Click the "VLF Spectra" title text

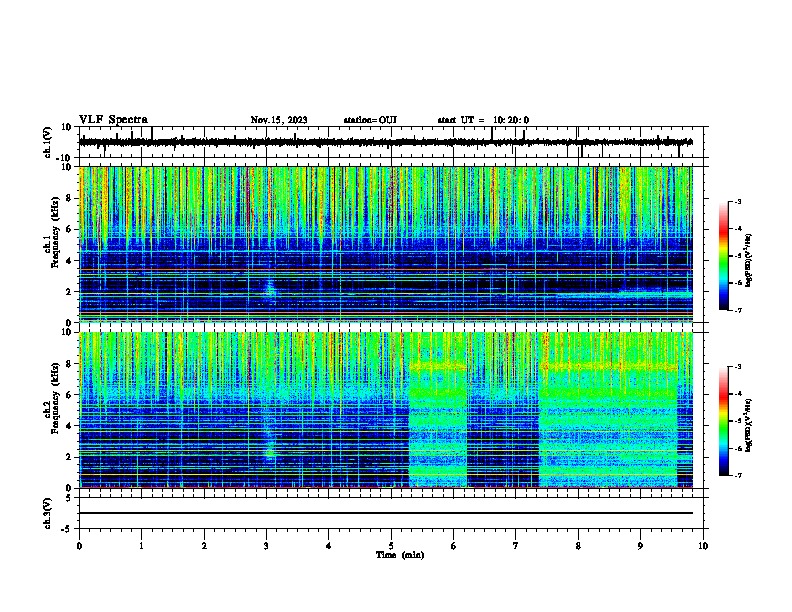coord(113,120)
